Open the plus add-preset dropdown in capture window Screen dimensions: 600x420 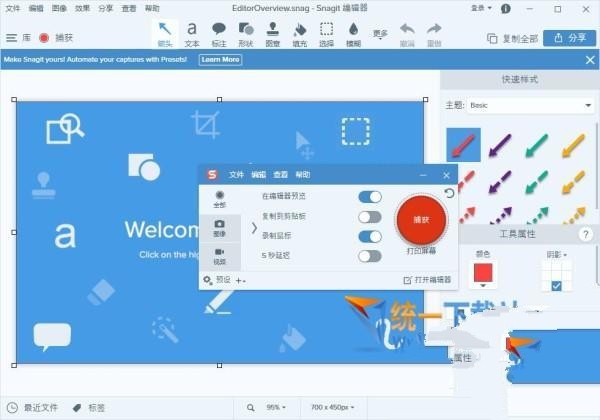[240, 281]
